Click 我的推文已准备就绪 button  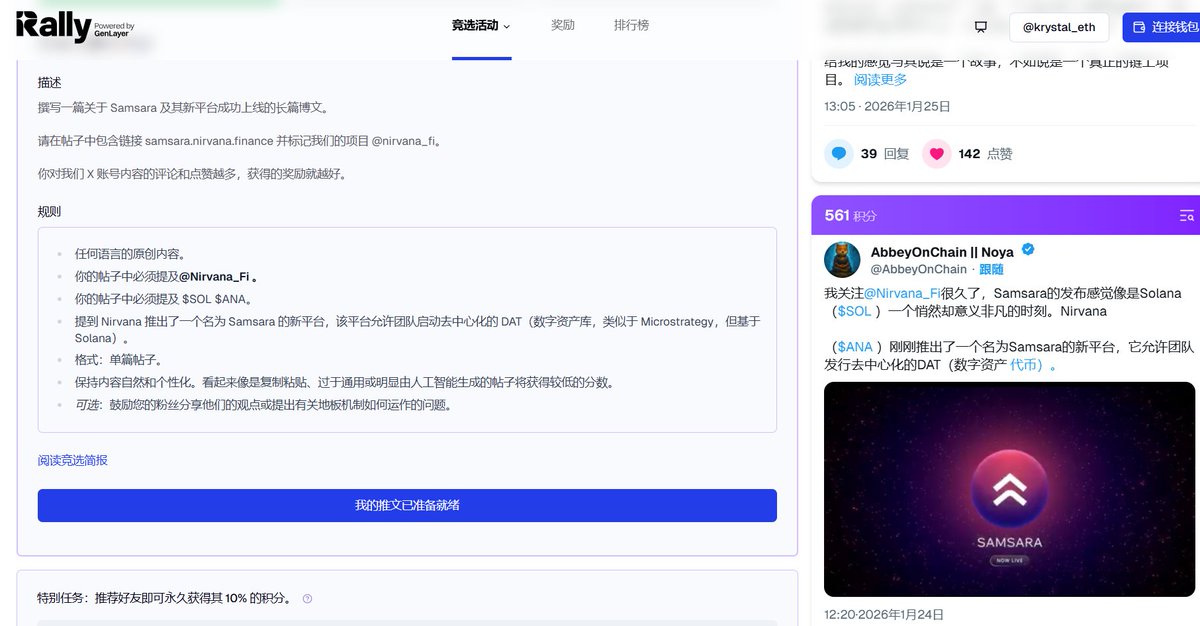[x=407, y=505]
